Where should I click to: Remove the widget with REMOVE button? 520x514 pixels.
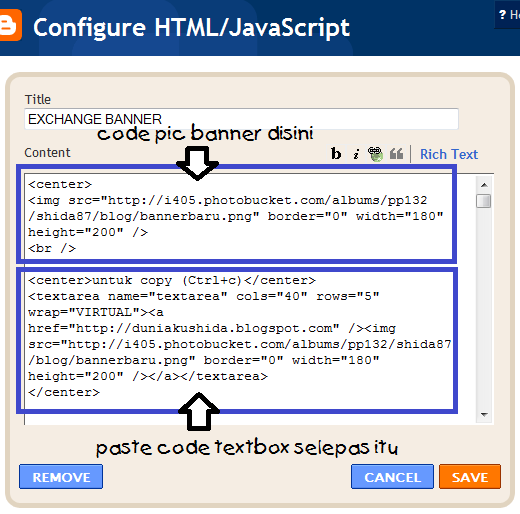point(61,477)
